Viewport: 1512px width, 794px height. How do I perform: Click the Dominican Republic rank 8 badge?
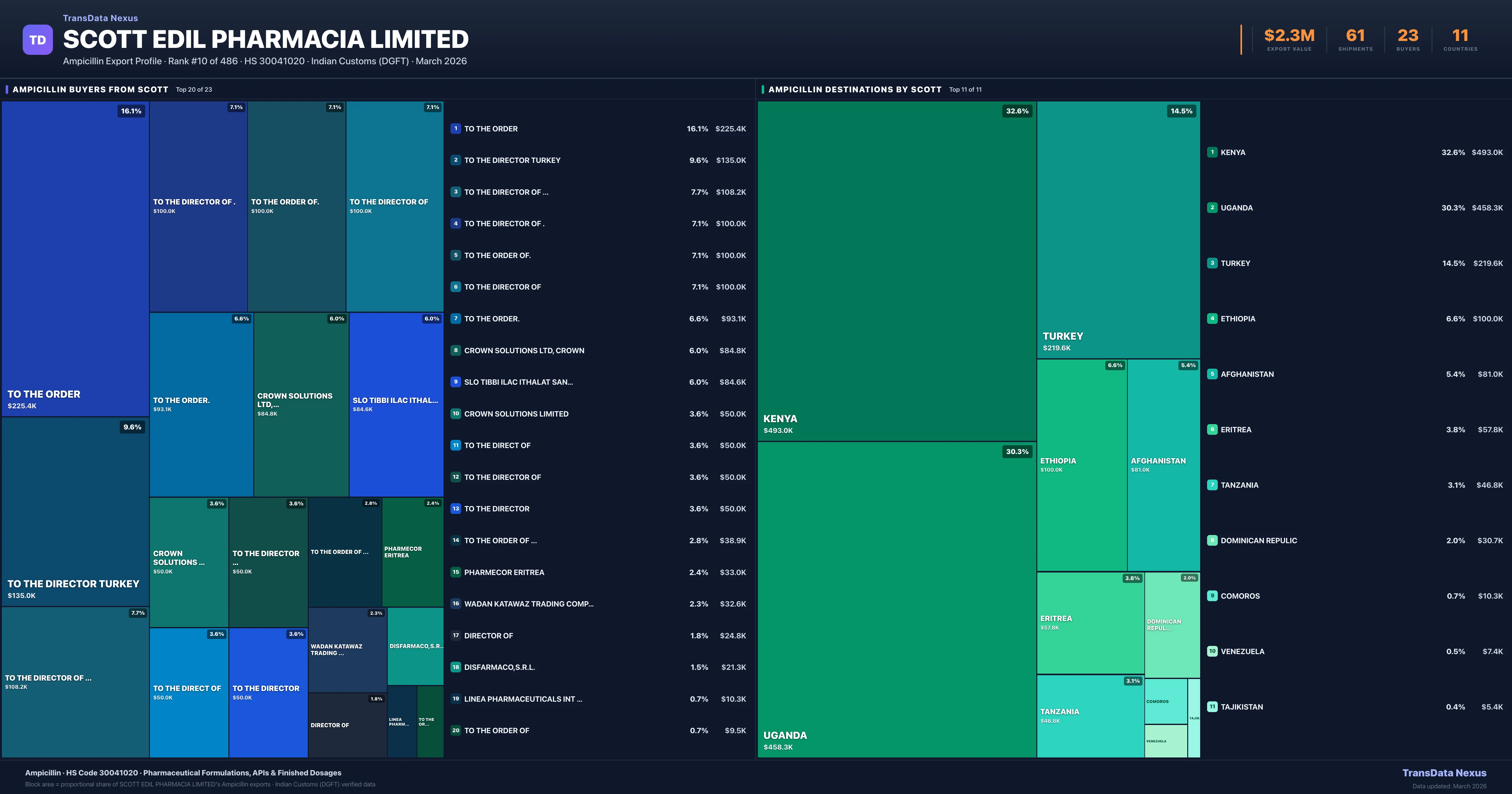[x=1212, y=540]
